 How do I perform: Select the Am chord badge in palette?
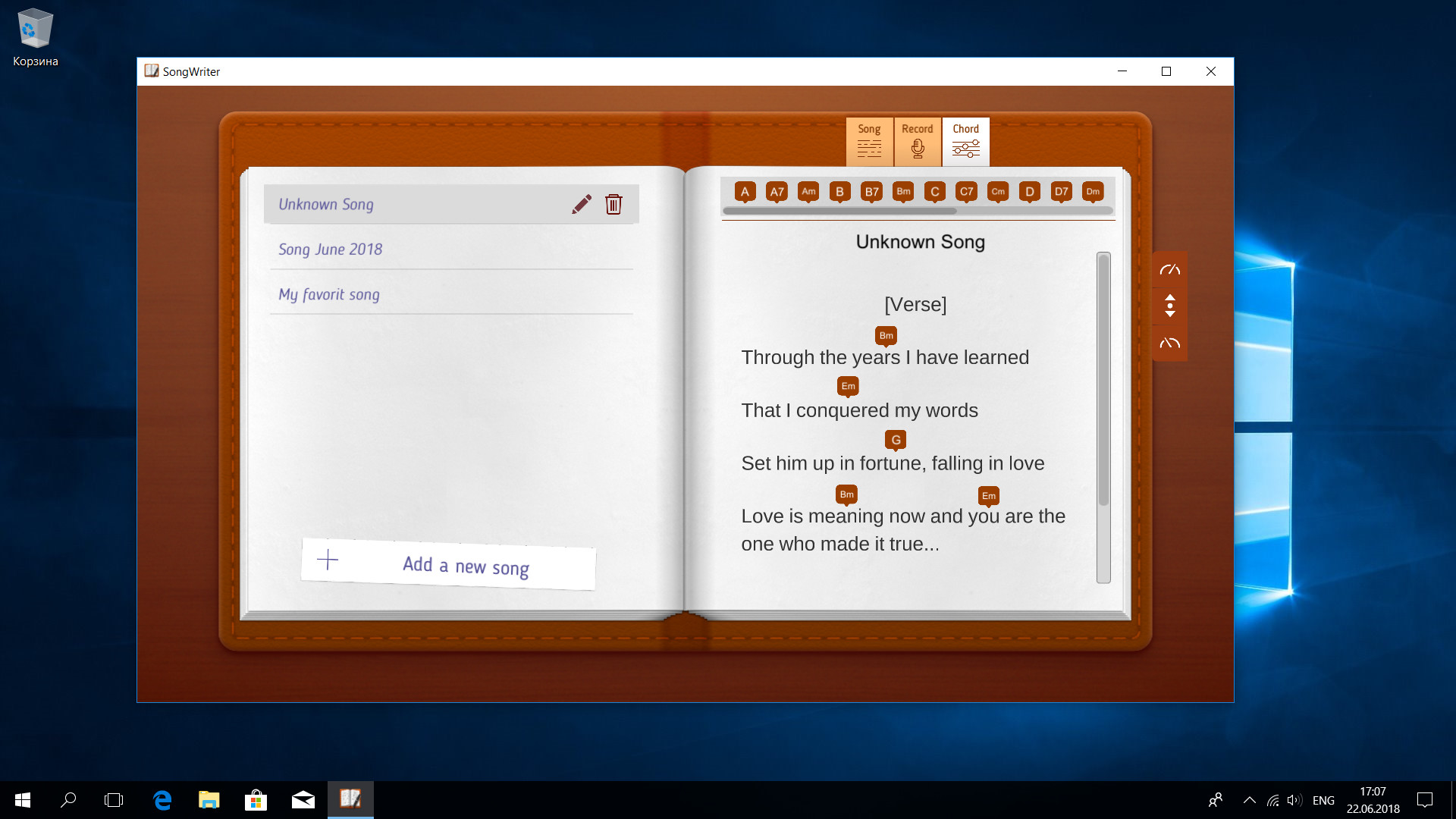tap(808, 192)
